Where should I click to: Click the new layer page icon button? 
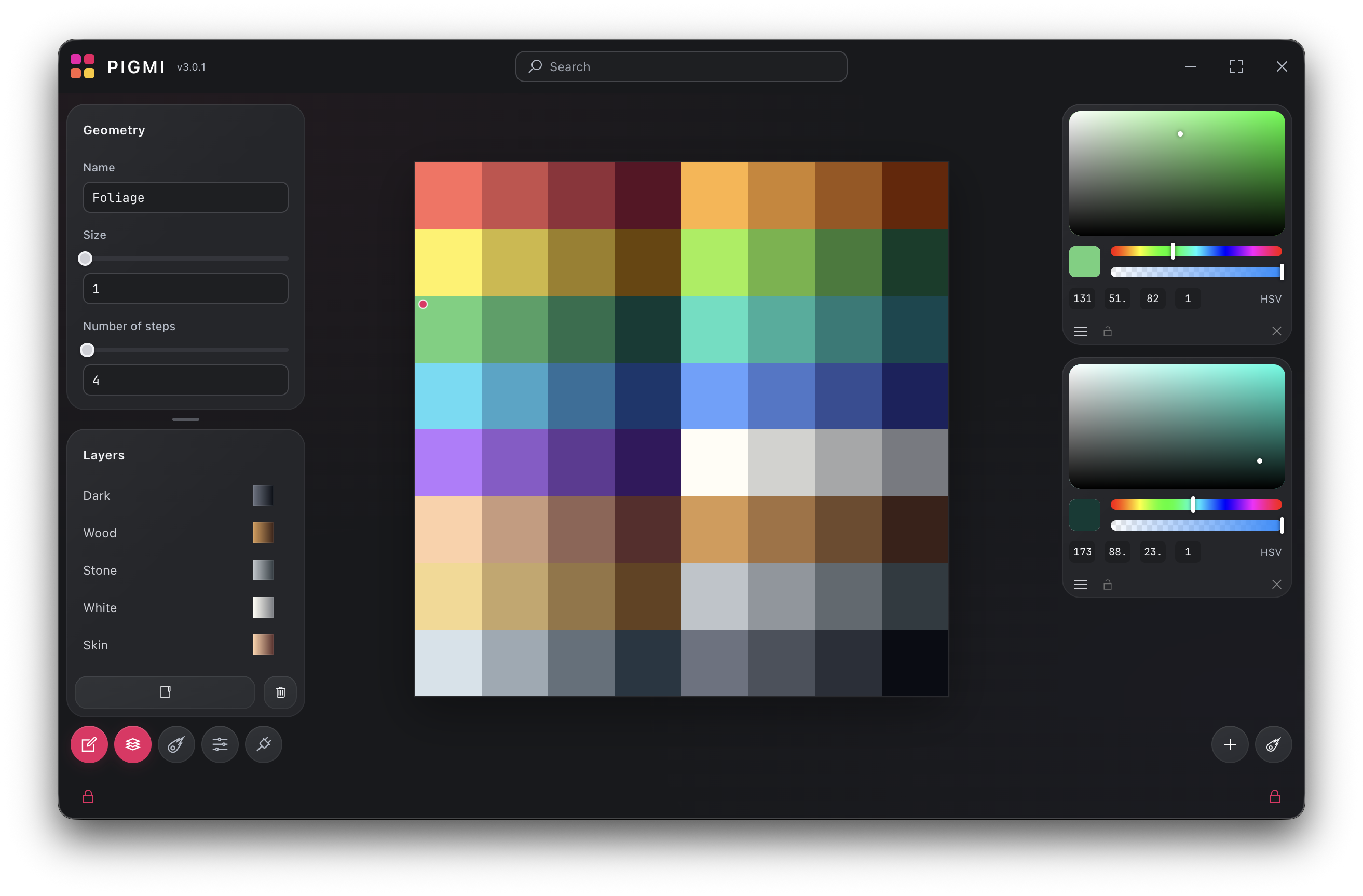point(165,692)
